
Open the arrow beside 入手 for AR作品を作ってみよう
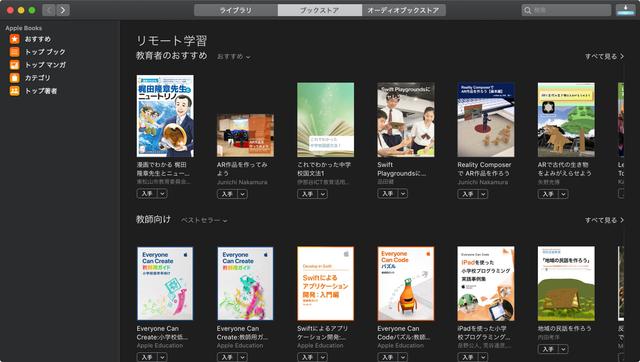coord(243,194)
